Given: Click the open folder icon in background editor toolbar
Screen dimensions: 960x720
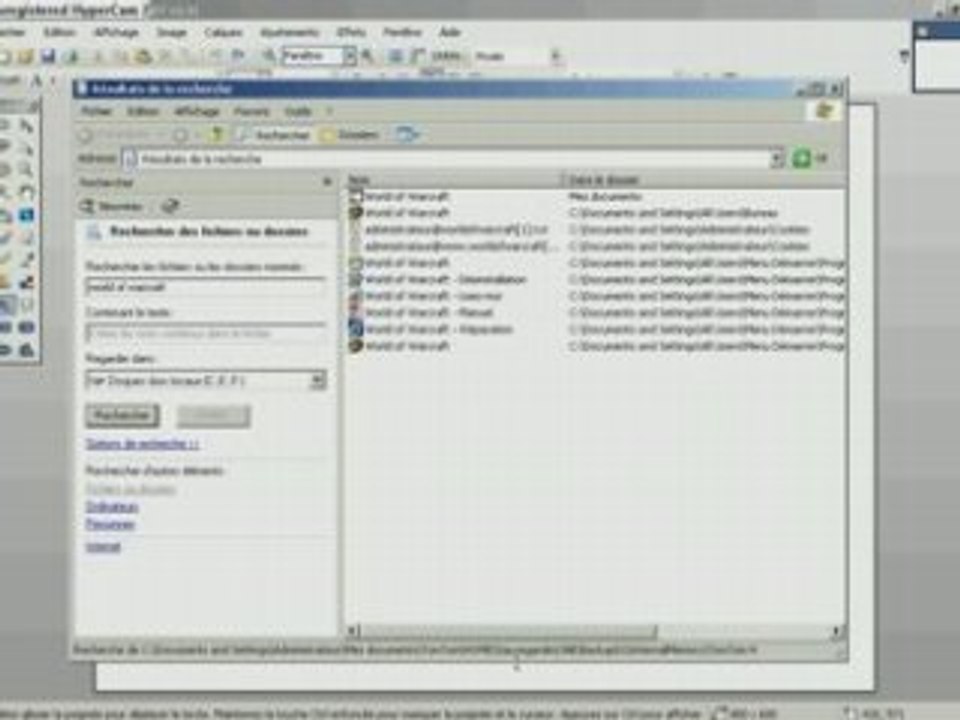Looking at the screenshot, I should [x=26, y=57].
